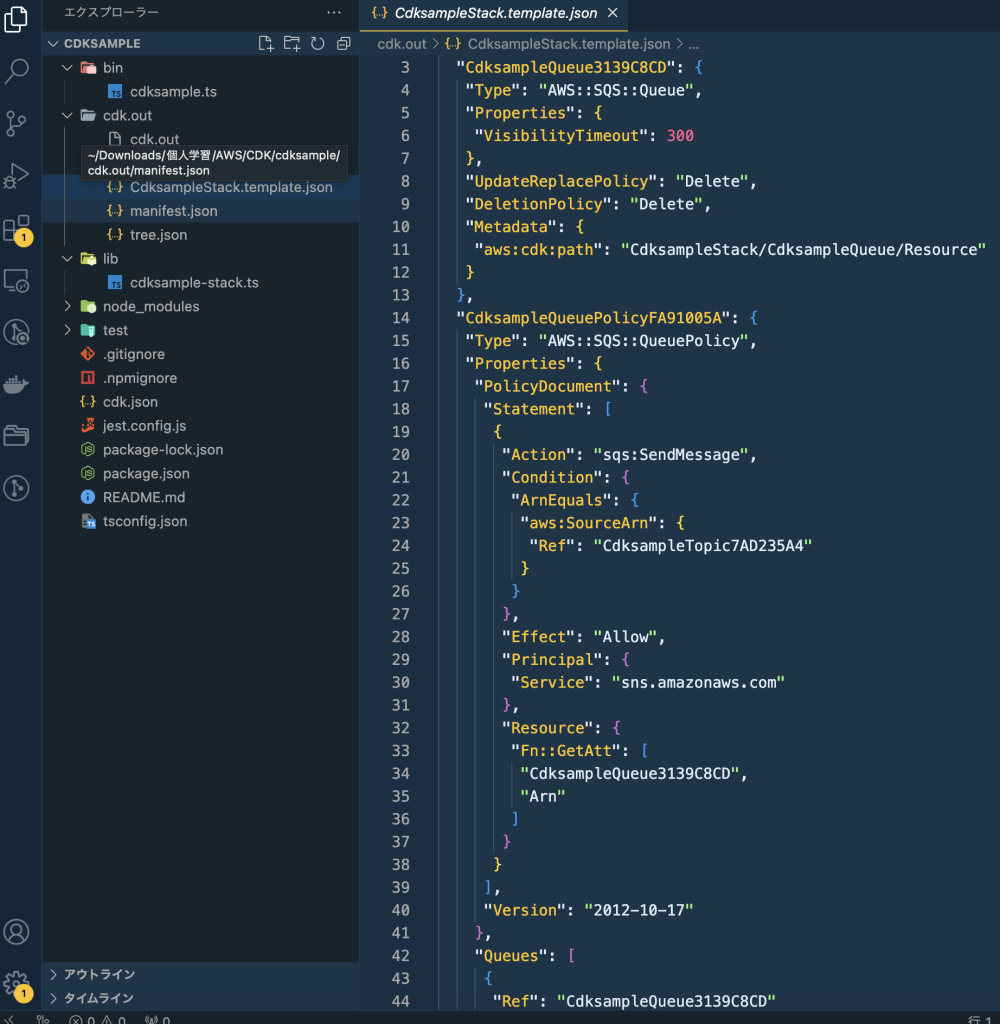Open cdksample-stack.ts in the lib folder

[194, 282]
